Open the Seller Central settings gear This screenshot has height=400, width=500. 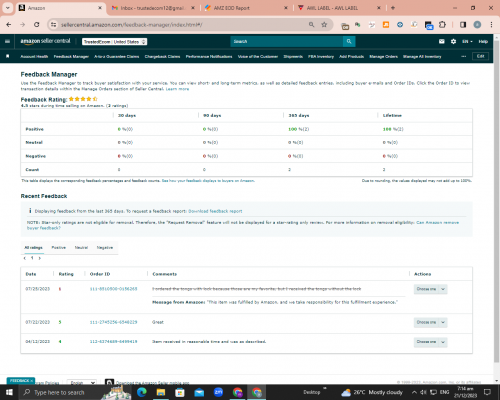click(453, 41)
